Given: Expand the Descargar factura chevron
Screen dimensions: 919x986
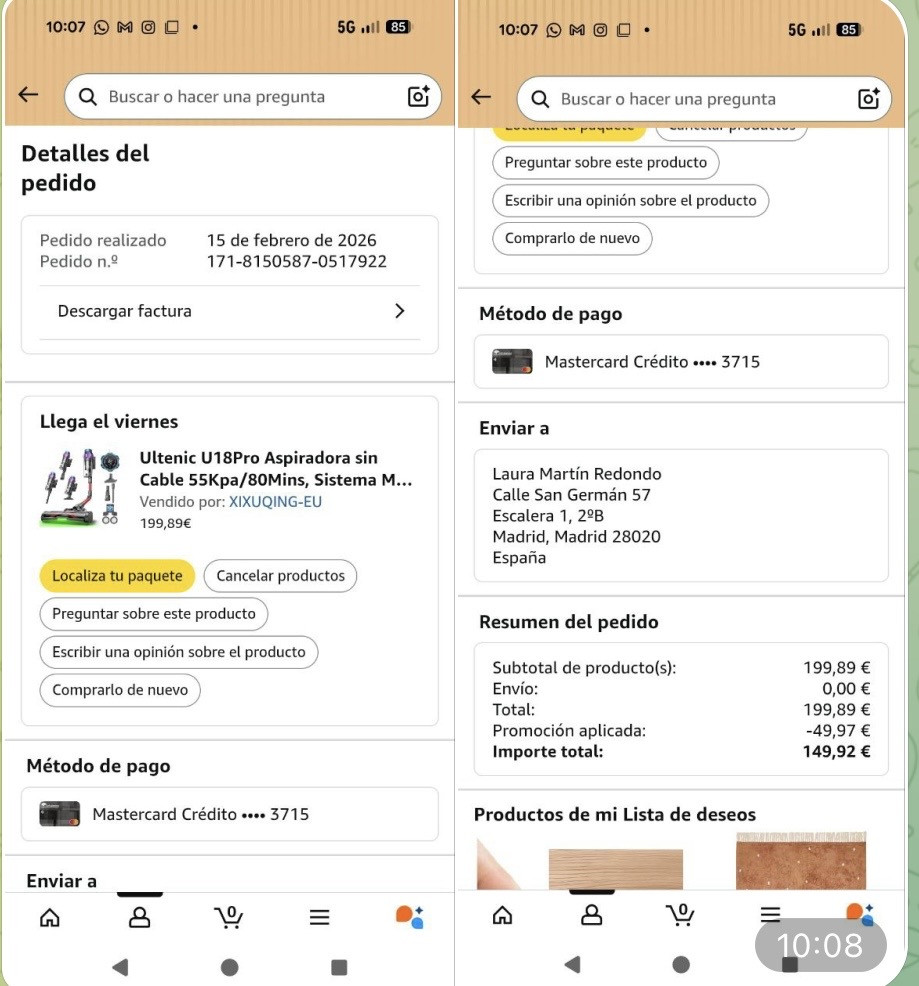Looking at the screenshot, I should coord(399,311).
